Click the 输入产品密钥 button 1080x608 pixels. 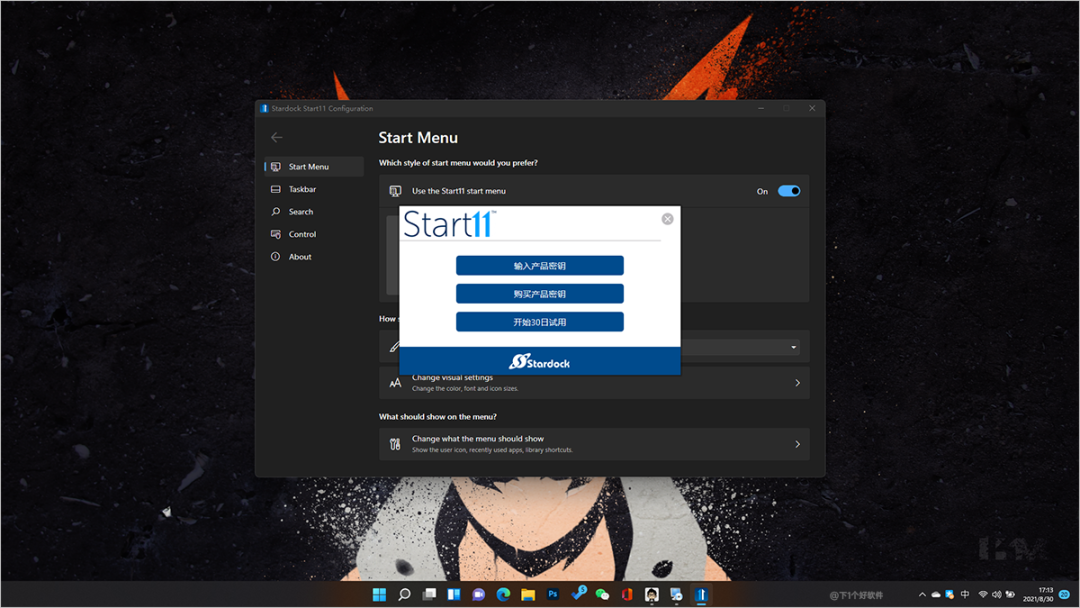[540, 266]
